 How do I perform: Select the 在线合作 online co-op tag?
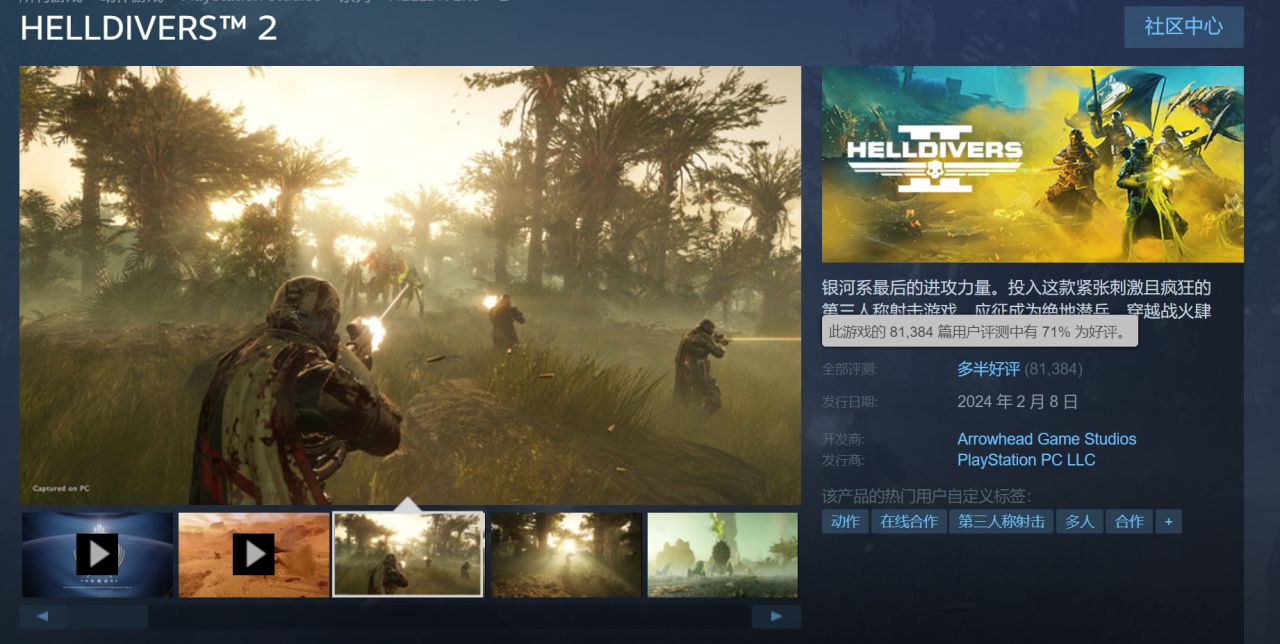[x=909, y=522]
